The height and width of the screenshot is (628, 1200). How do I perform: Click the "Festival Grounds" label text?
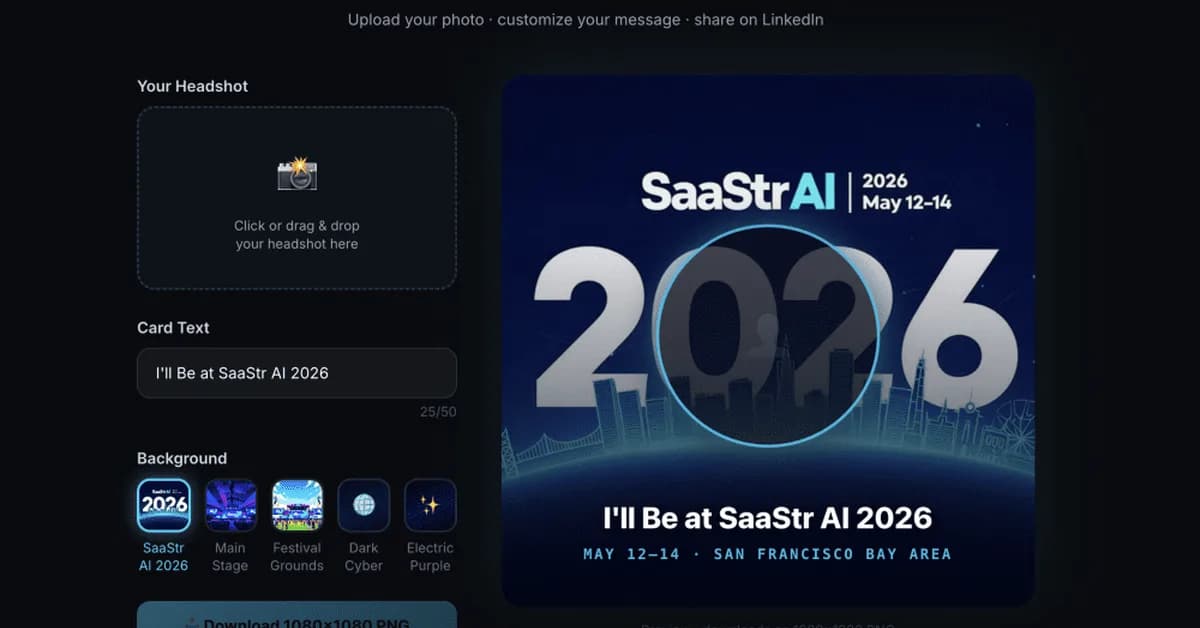point(297,557)
